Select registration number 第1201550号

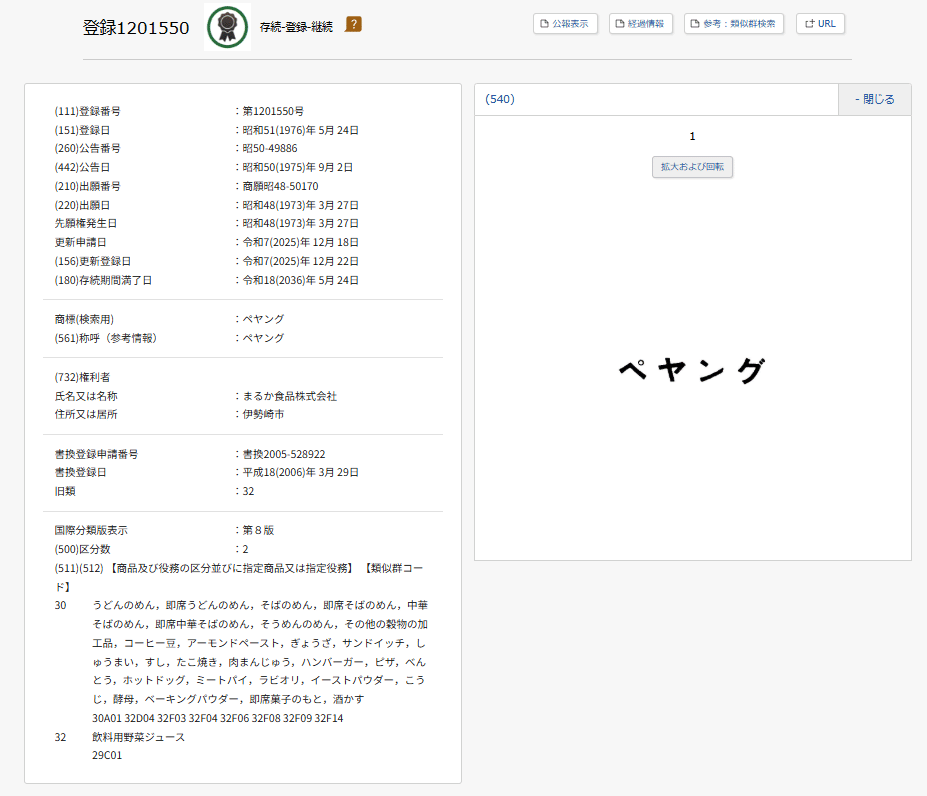pyautogui.click(x=273, y=111)
